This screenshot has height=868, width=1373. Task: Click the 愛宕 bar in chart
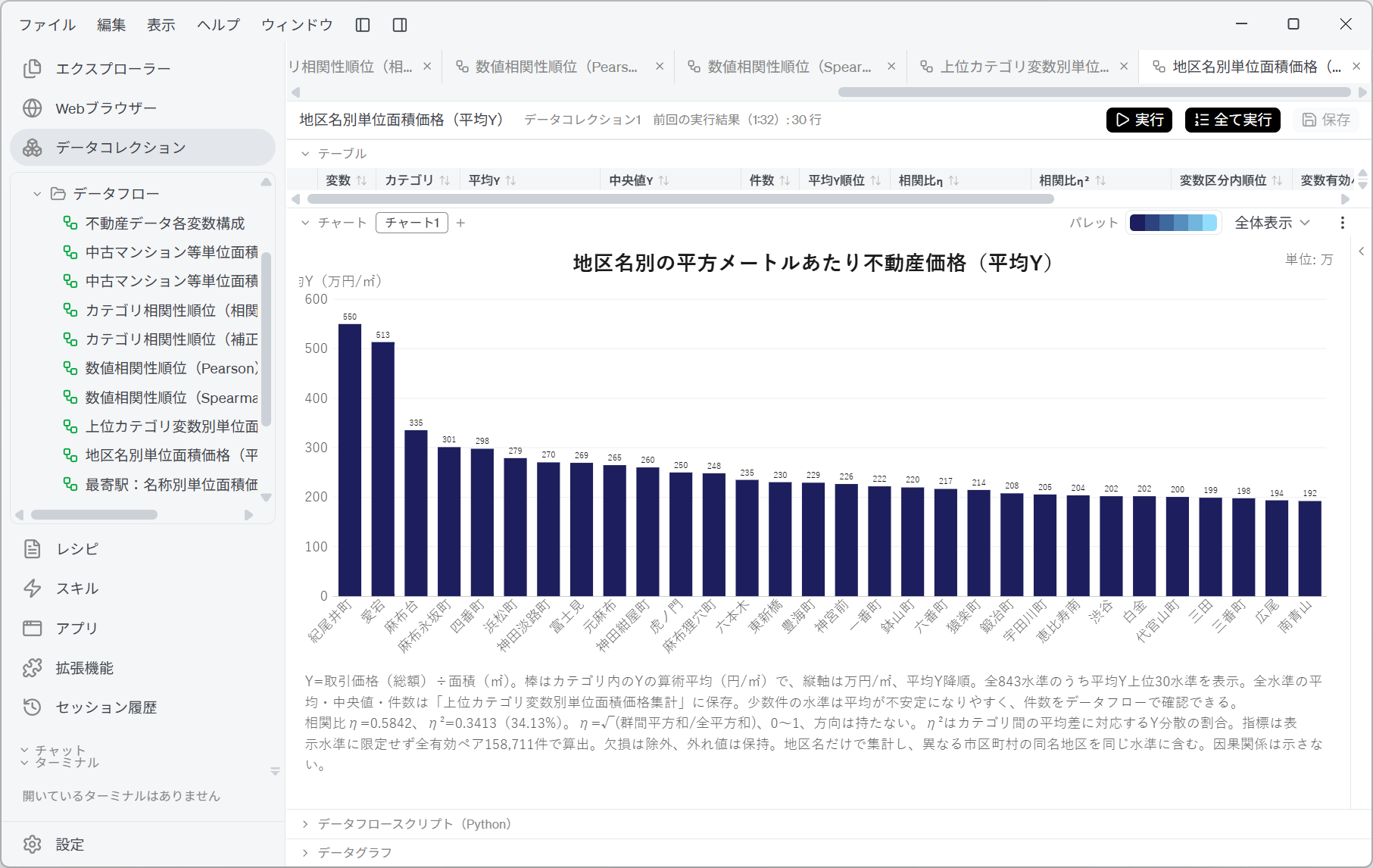(383, 469)
